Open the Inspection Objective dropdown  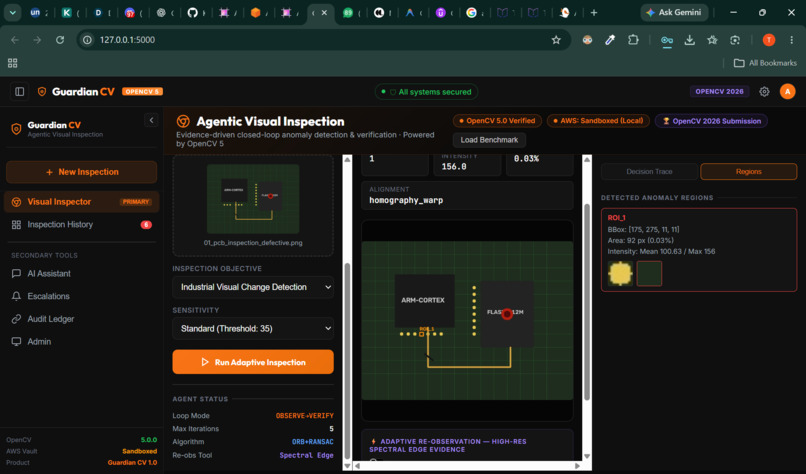click(253, 287)
